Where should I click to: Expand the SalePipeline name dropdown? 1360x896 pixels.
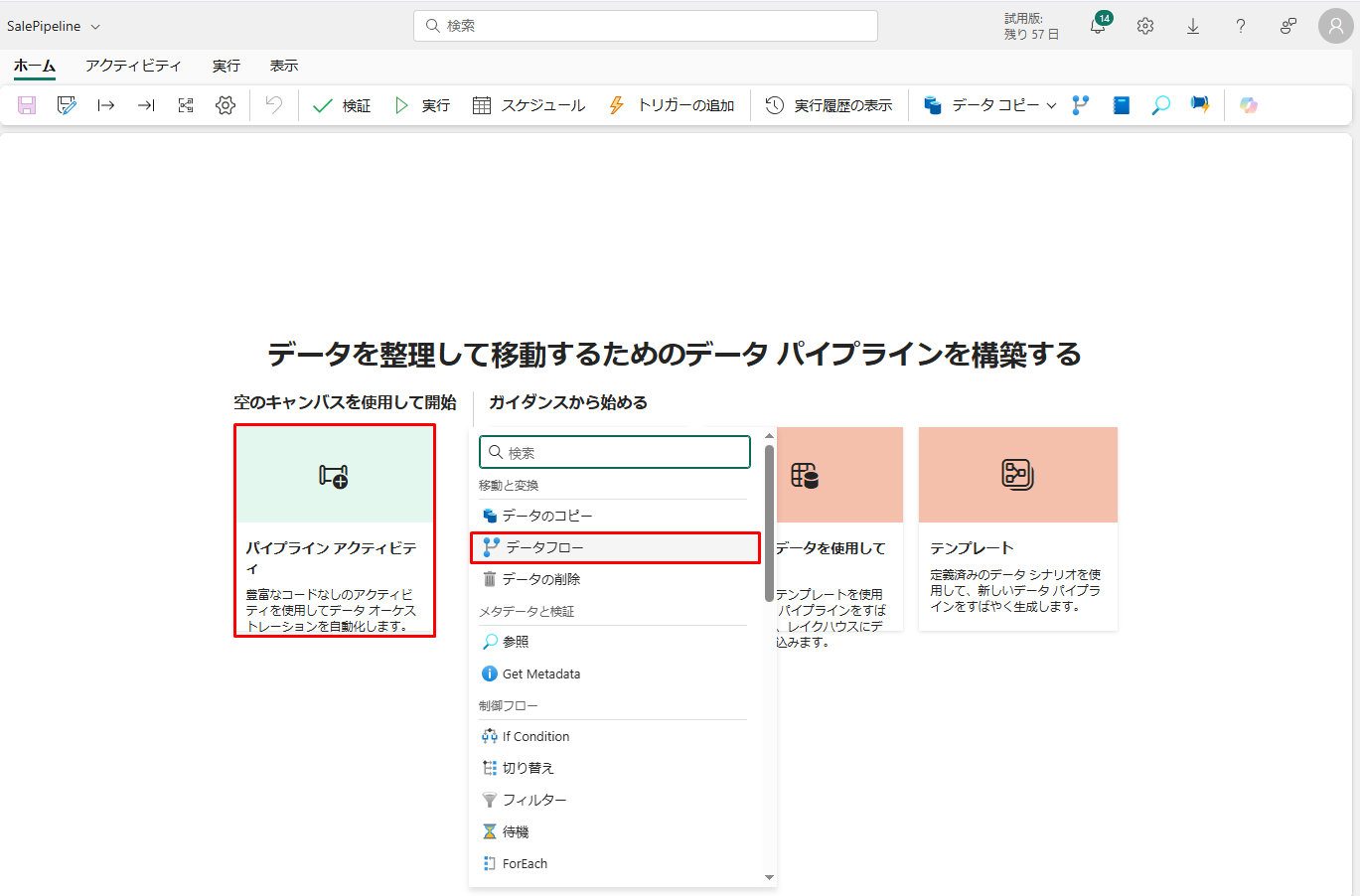coord(95,27)
